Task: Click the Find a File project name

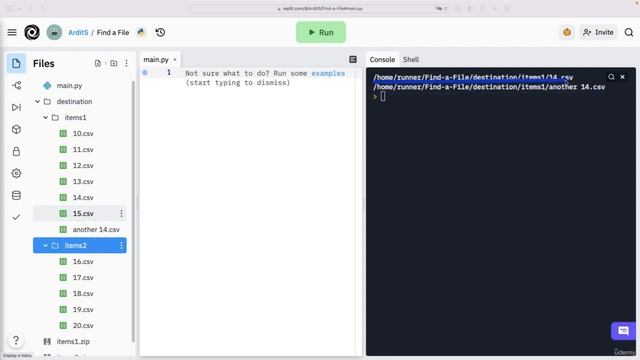Action: point(113,32)
